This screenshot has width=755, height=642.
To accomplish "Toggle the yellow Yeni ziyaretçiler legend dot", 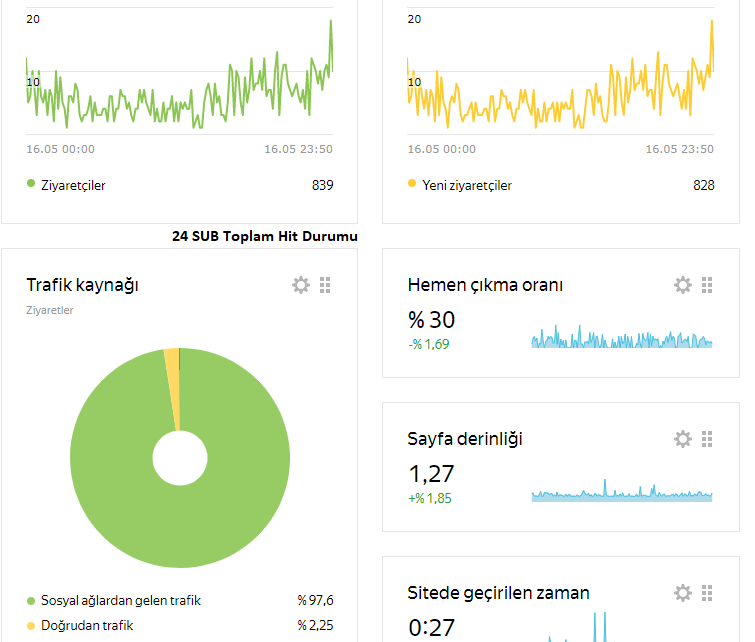I will [412, 183].
